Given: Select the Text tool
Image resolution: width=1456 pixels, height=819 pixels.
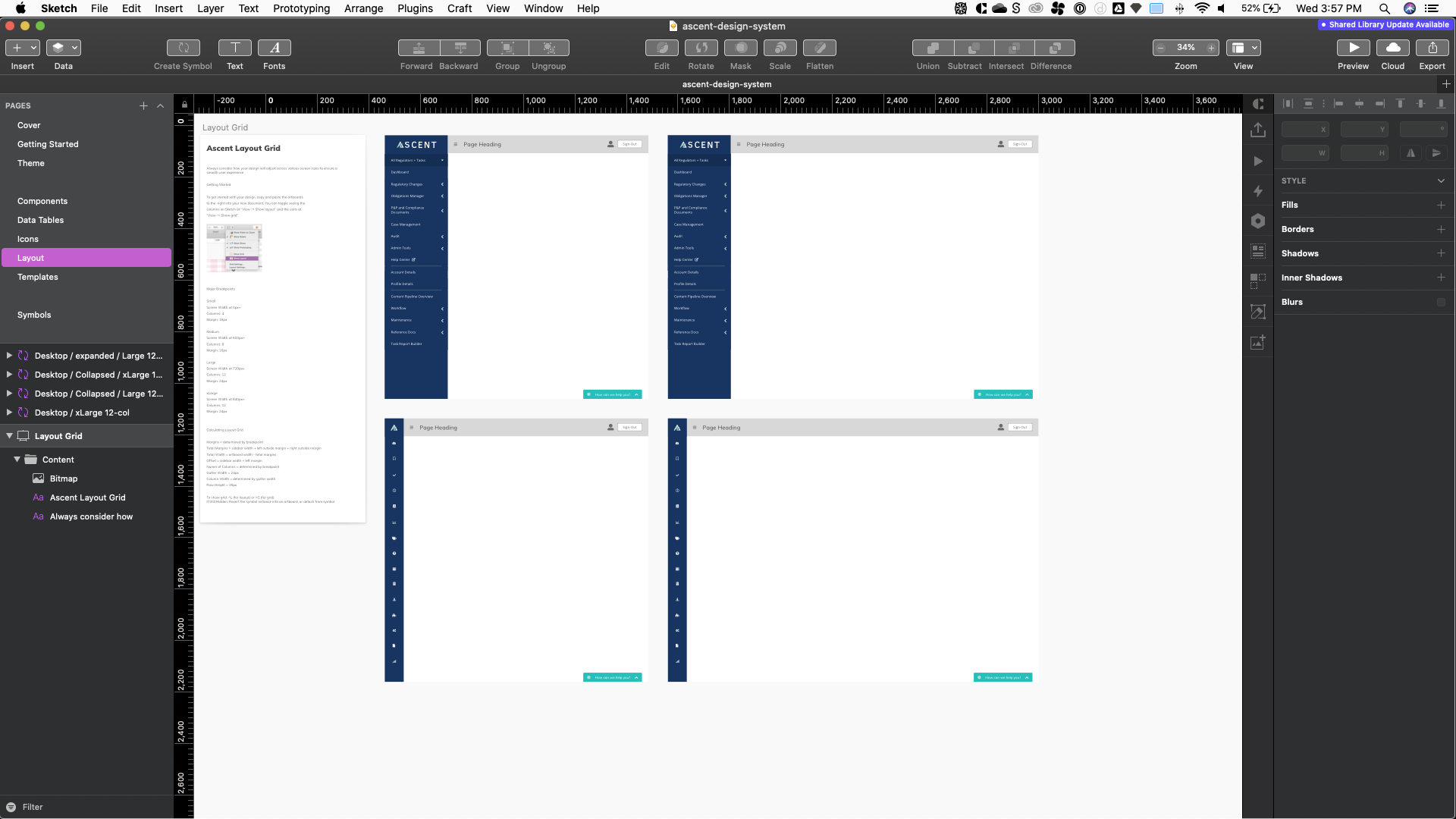Looking at the screenshot, I should 234,48.
